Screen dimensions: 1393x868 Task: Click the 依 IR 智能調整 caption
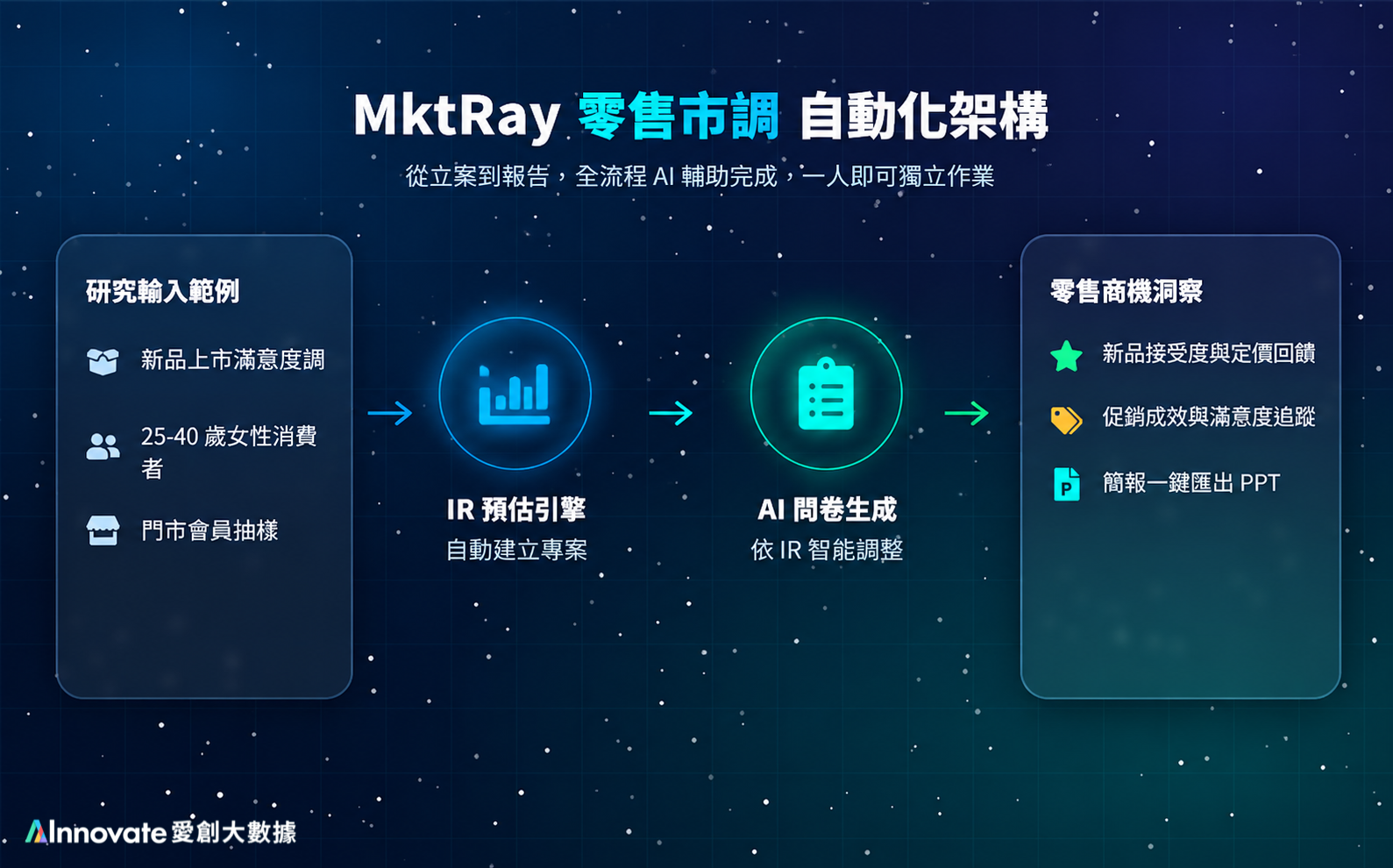827,550
